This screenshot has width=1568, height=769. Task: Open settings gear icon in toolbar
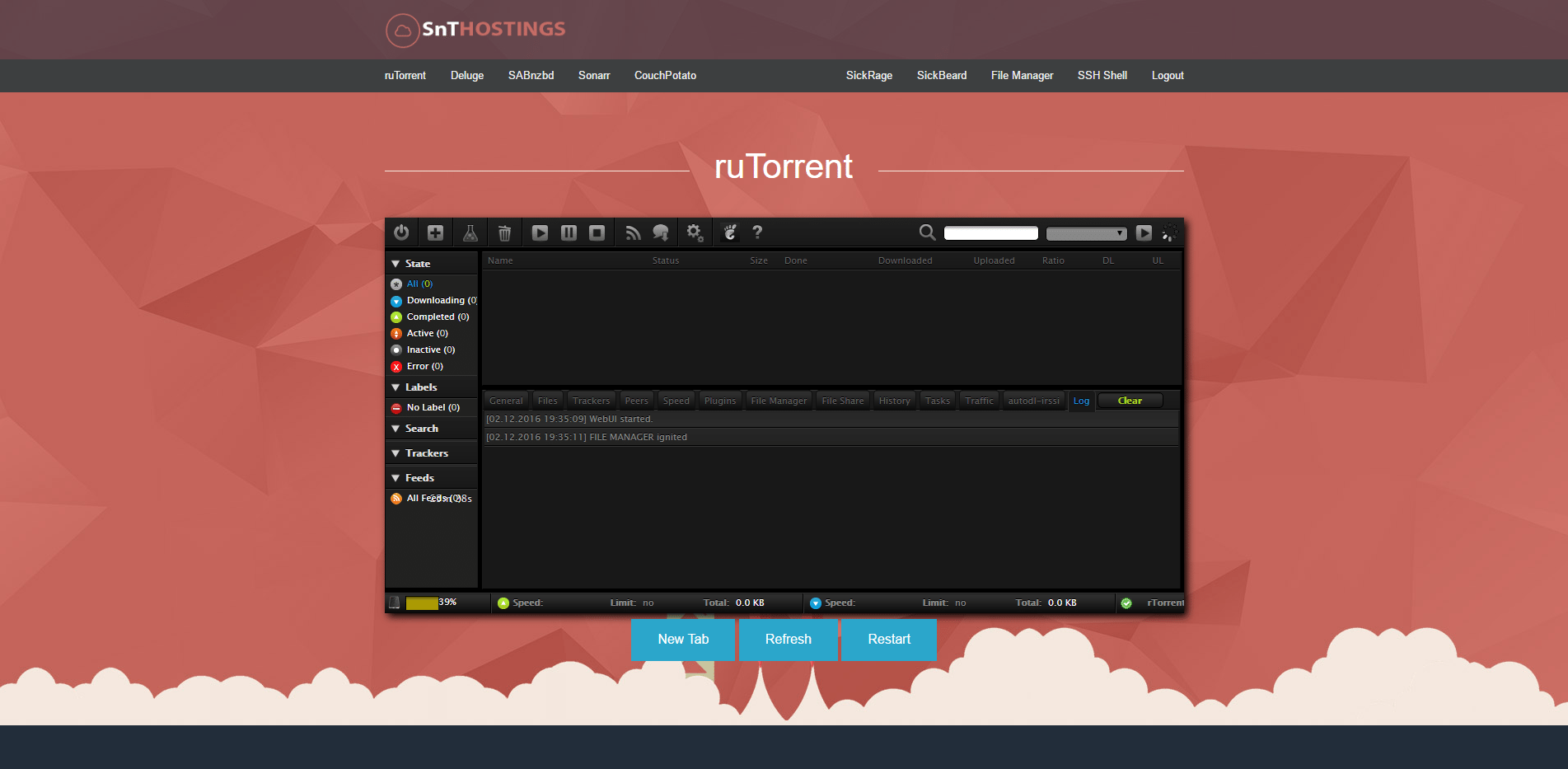[x=695, y=232]
